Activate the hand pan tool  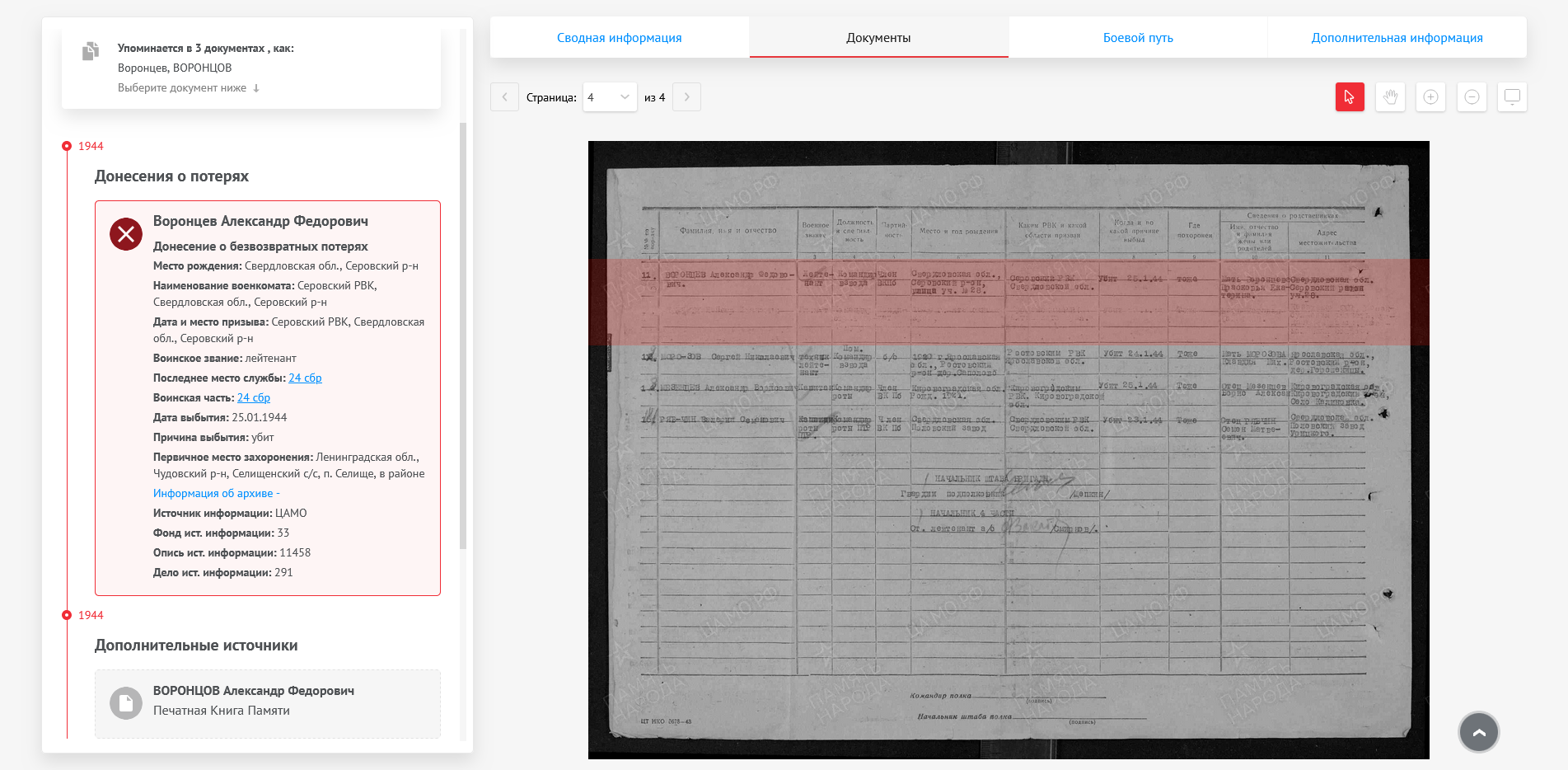pyautogui.click(x=1390, y=97)
